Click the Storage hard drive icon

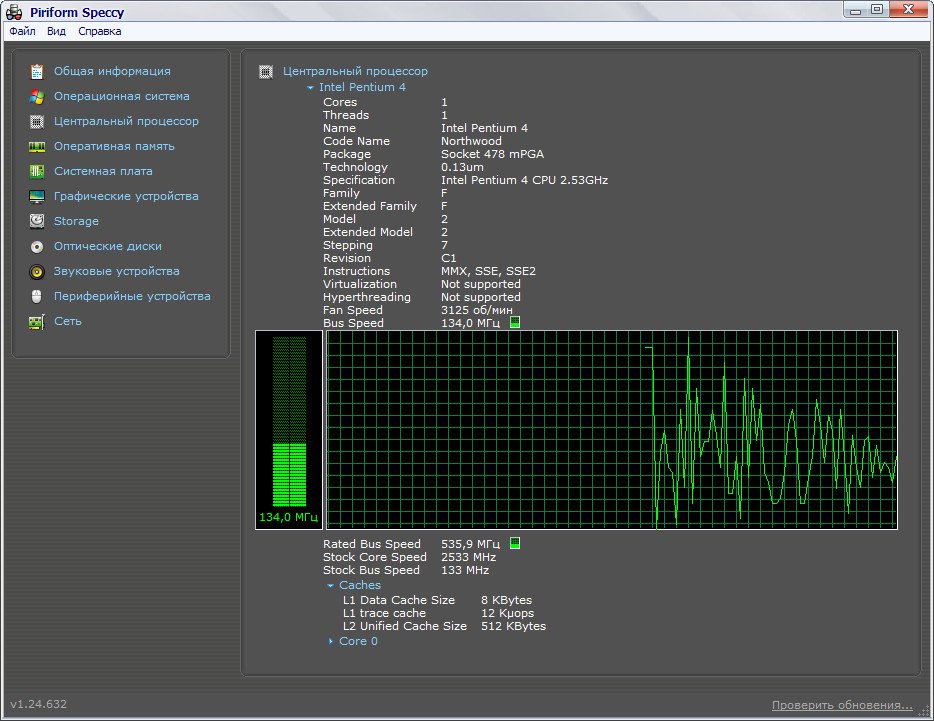click(x=37, y=221)
